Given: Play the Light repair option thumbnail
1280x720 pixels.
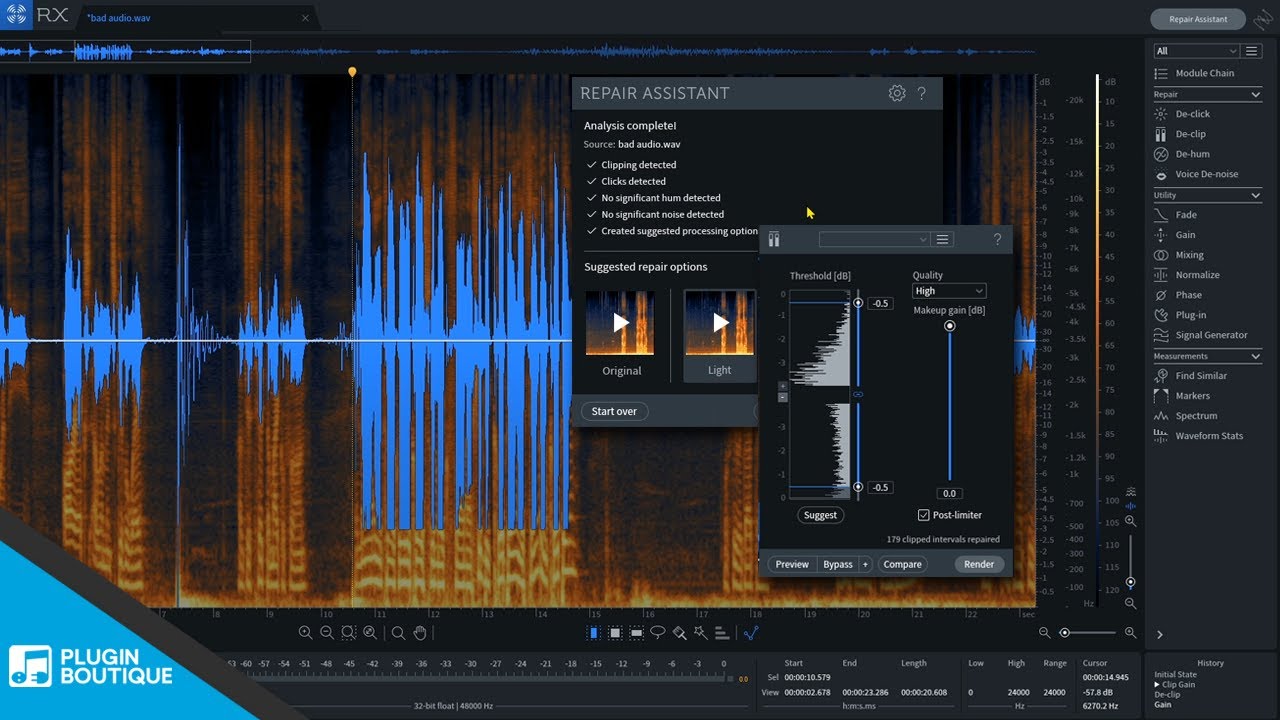Looking at the screenshot, I should (x=720, y=323).
